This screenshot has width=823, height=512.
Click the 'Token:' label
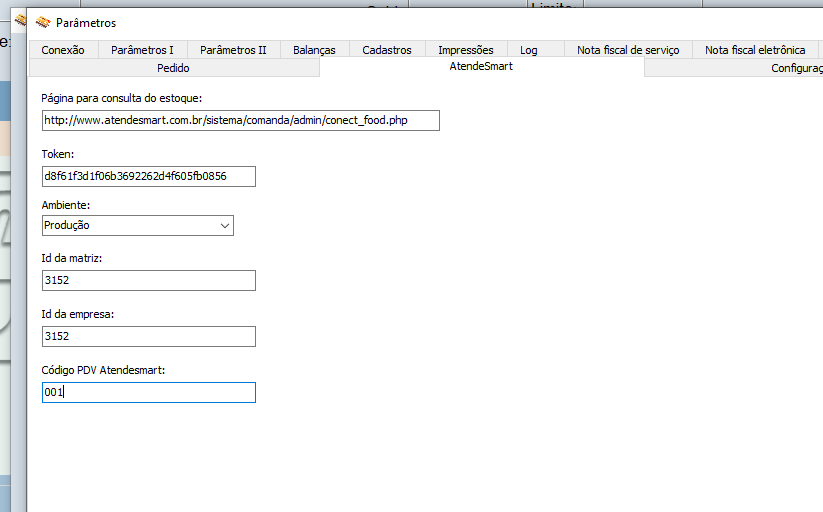58,154
